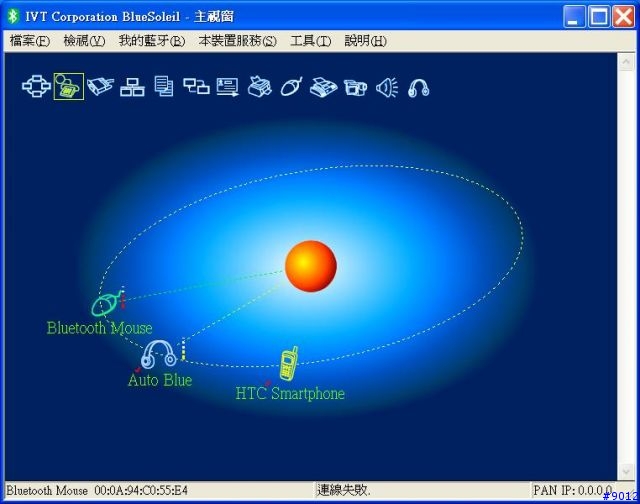Open the 說明(H) menu
Viewport: 640px width, 504px height.
click(365, 41)
